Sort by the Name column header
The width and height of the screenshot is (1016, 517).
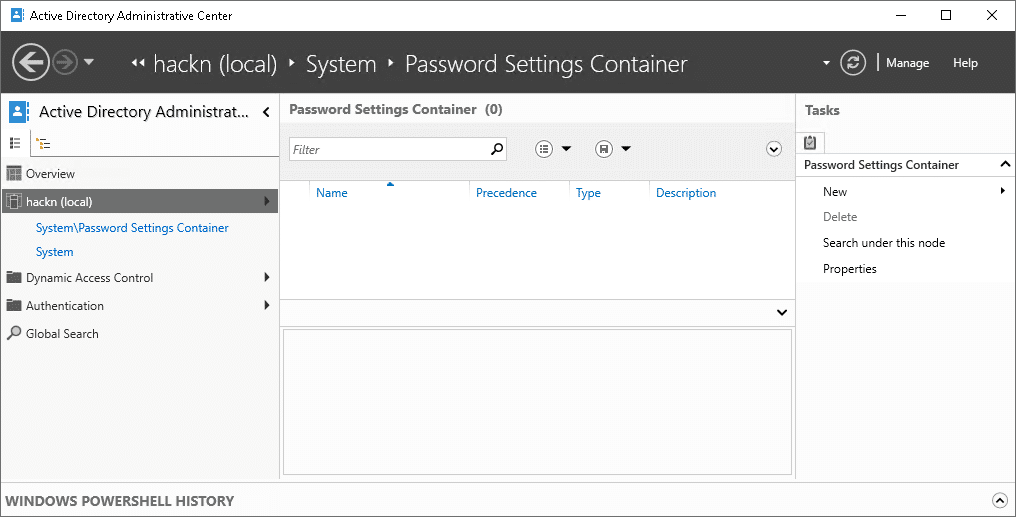pyautogui.click(x=332, y=192)
